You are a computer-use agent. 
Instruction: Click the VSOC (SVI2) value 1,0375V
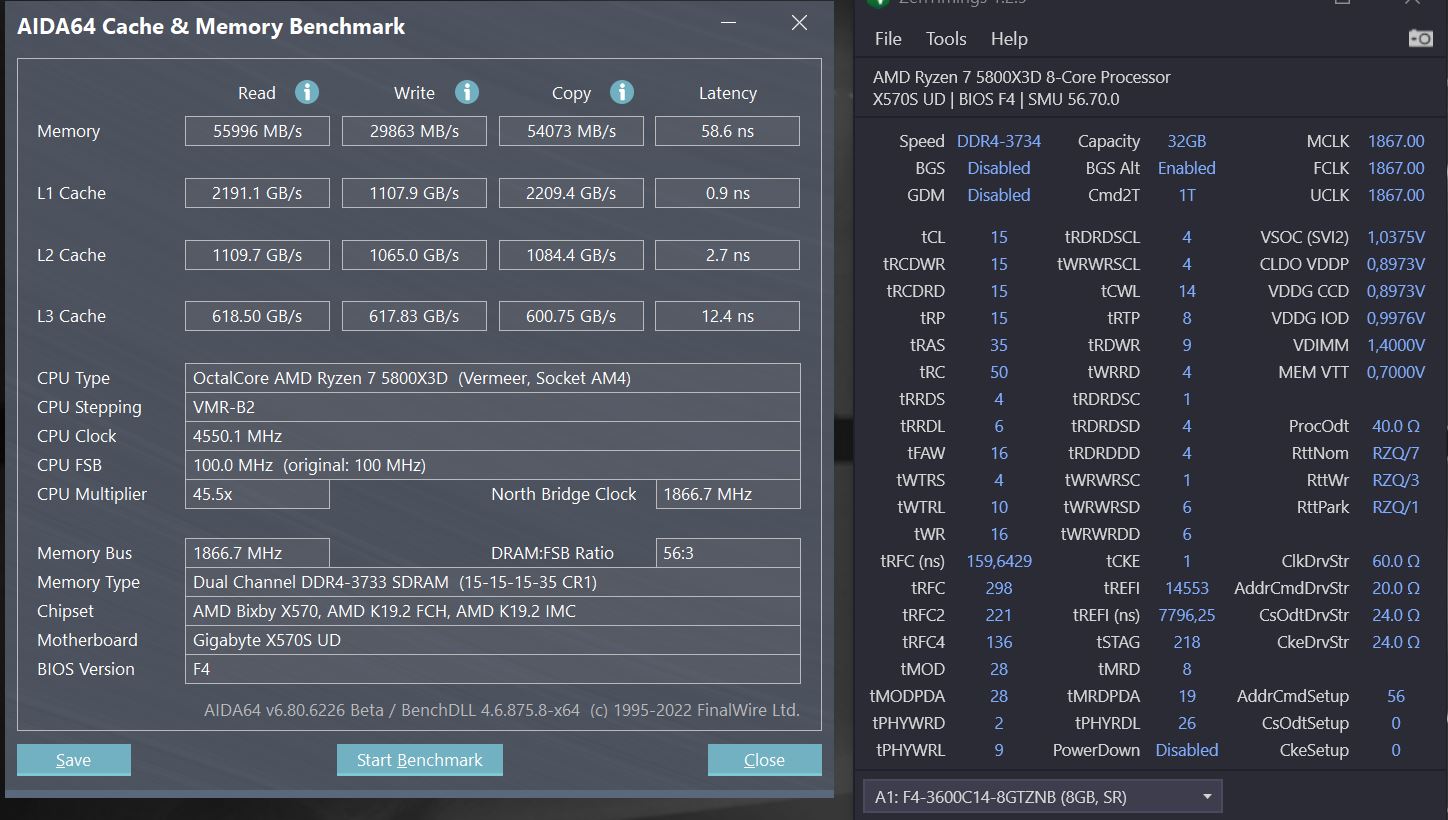[x=1396, y=237]
